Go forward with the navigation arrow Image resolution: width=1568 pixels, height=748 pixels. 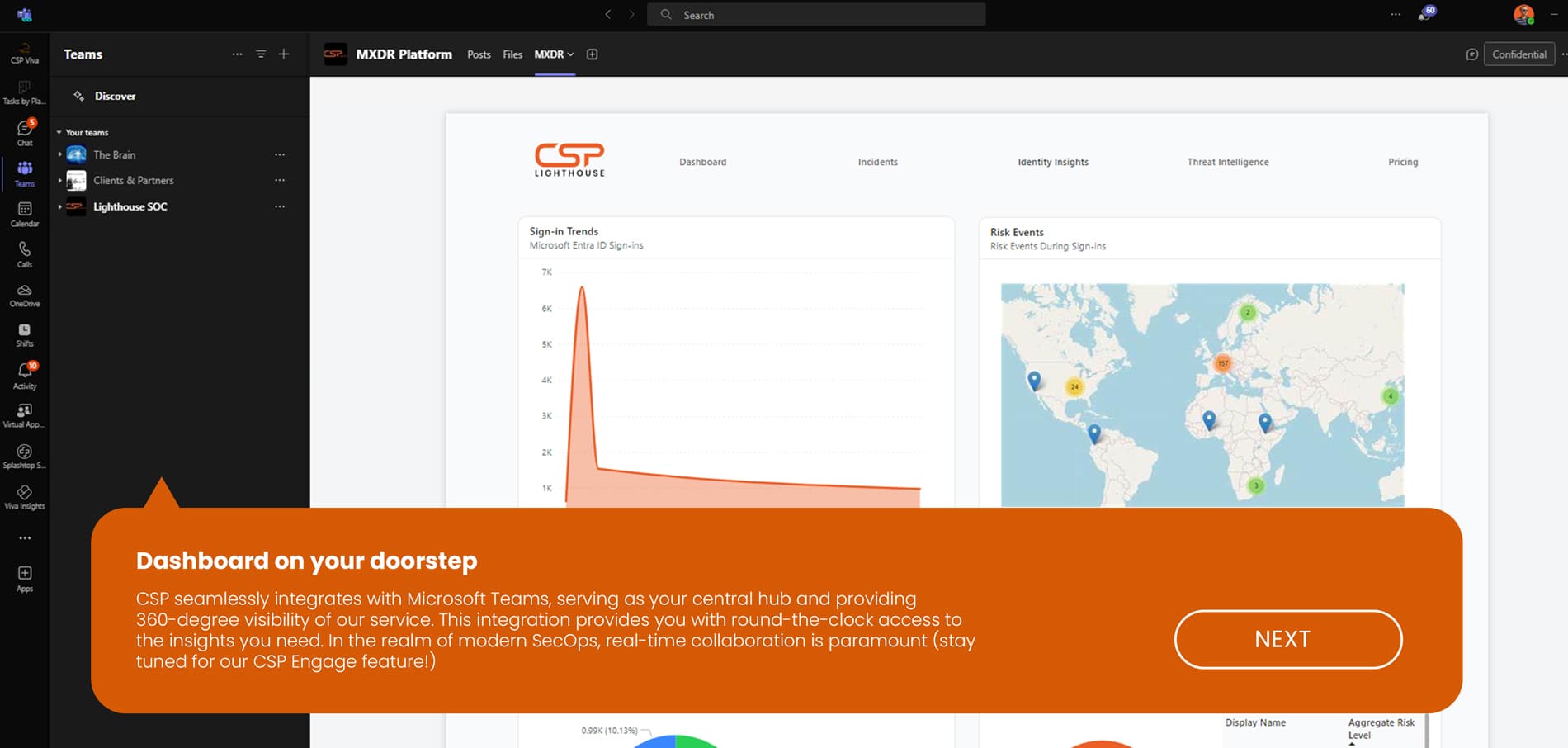(631, 15)
